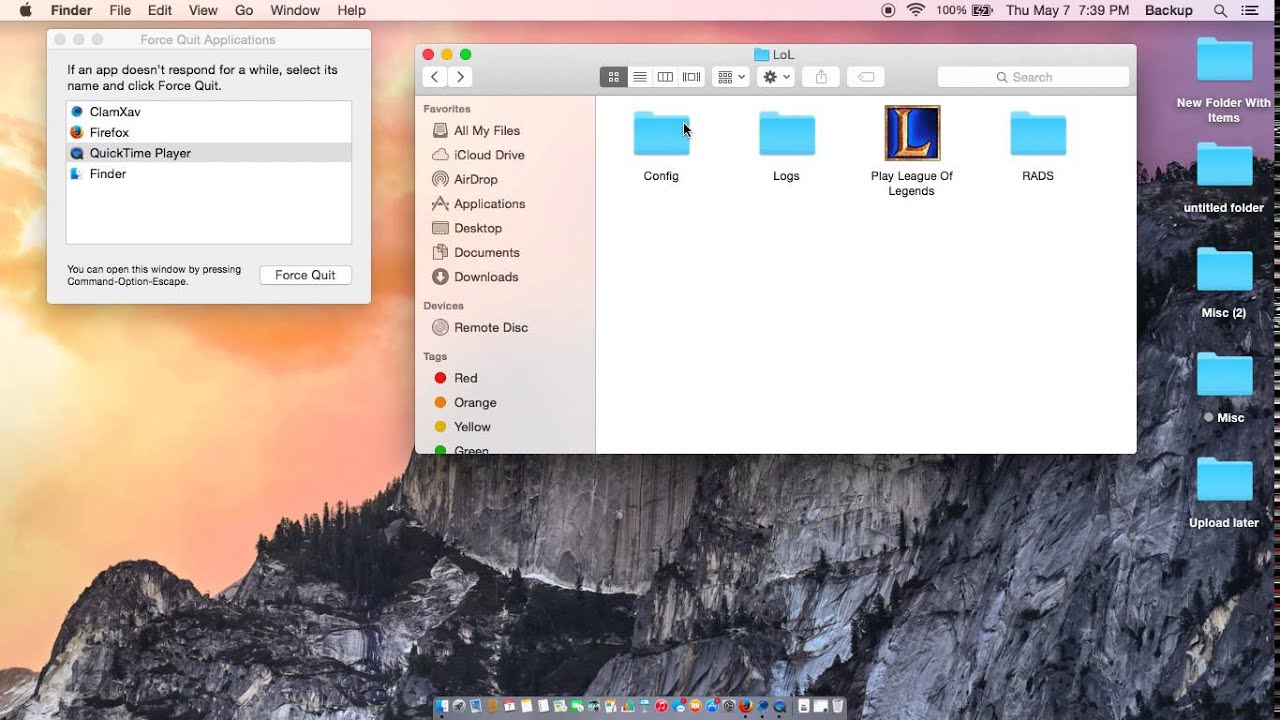Open Spotlight search
Viewport: 1280px width, 720px height.
(x=1220, y=10)
